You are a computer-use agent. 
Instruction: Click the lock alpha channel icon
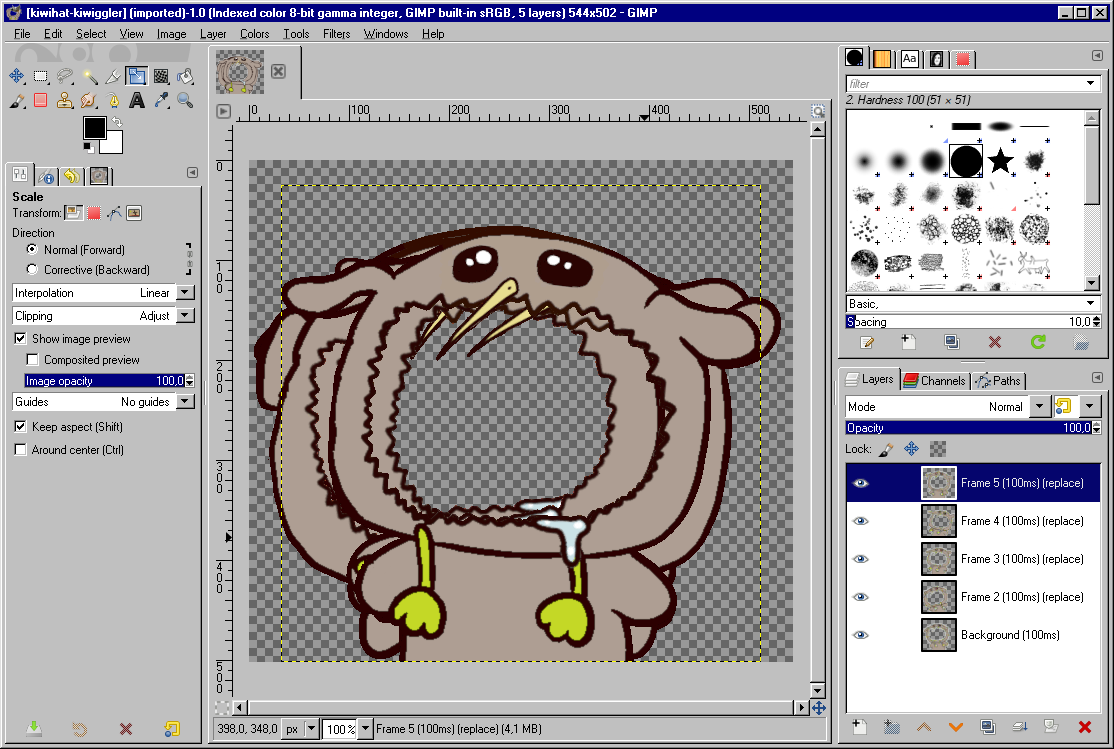(x=938, y=449)
